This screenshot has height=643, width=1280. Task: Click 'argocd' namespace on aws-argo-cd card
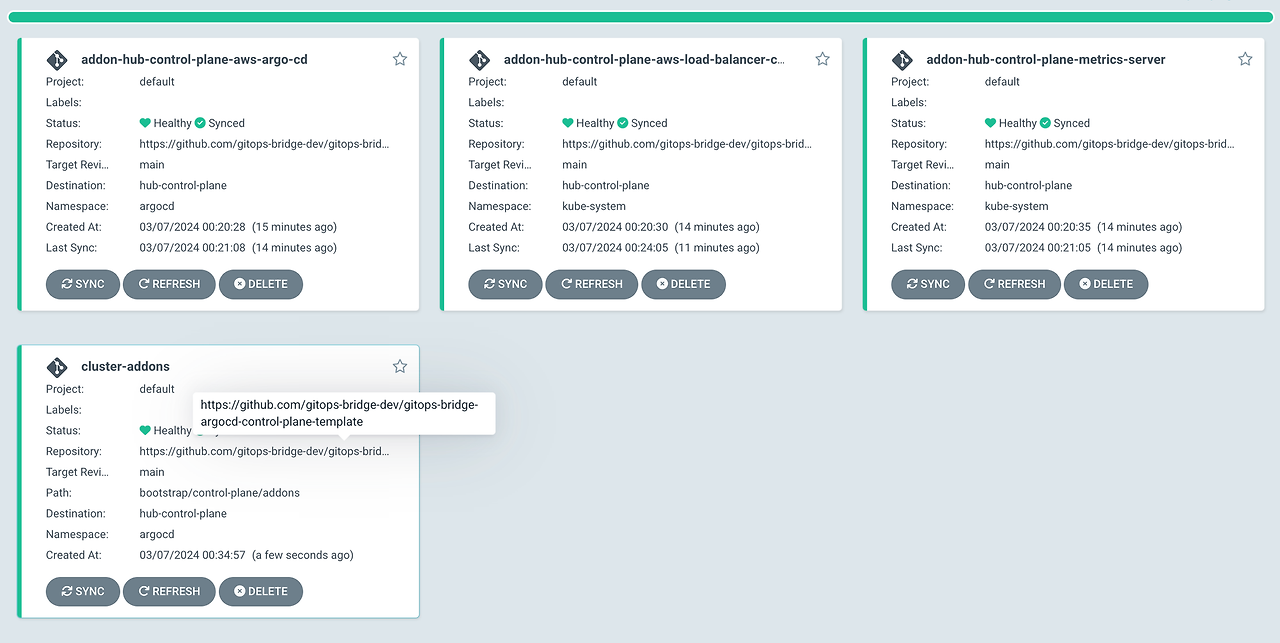157,206
